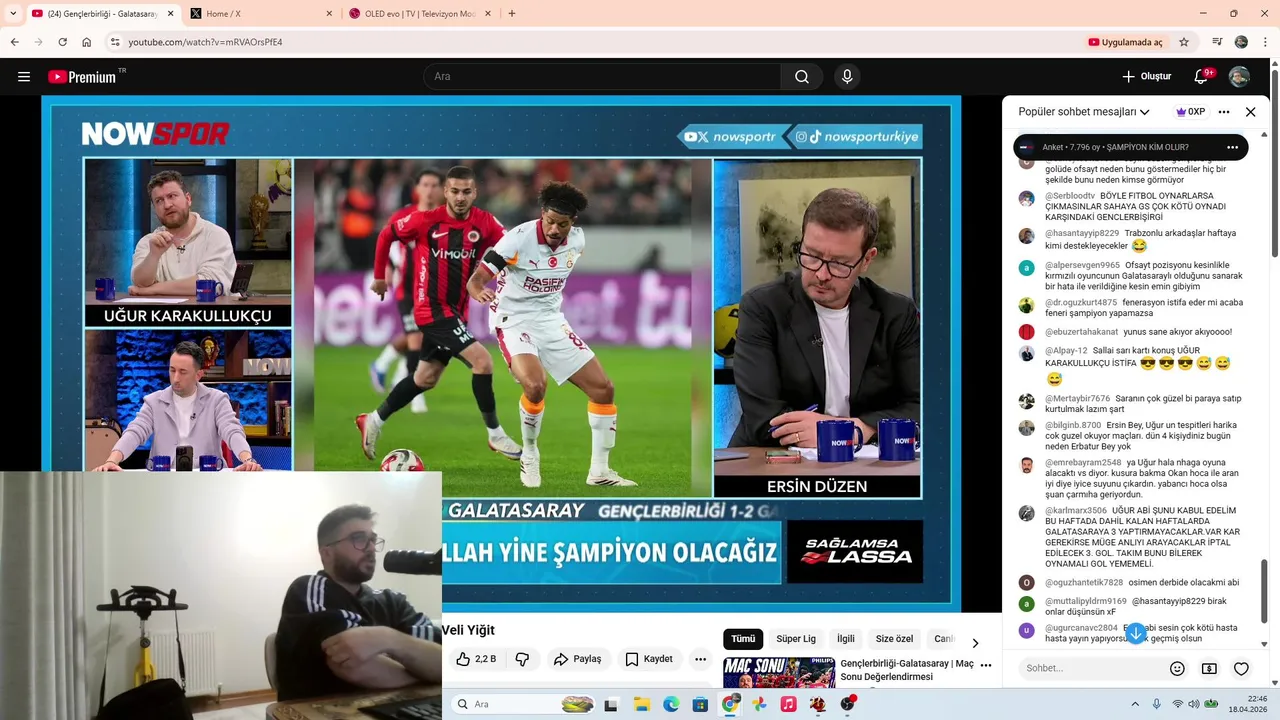Image resolution: width=1280 pixels, height=720 pixels.
Task: Open Microsoft Edge from taskbar
Action: [671, 704]
